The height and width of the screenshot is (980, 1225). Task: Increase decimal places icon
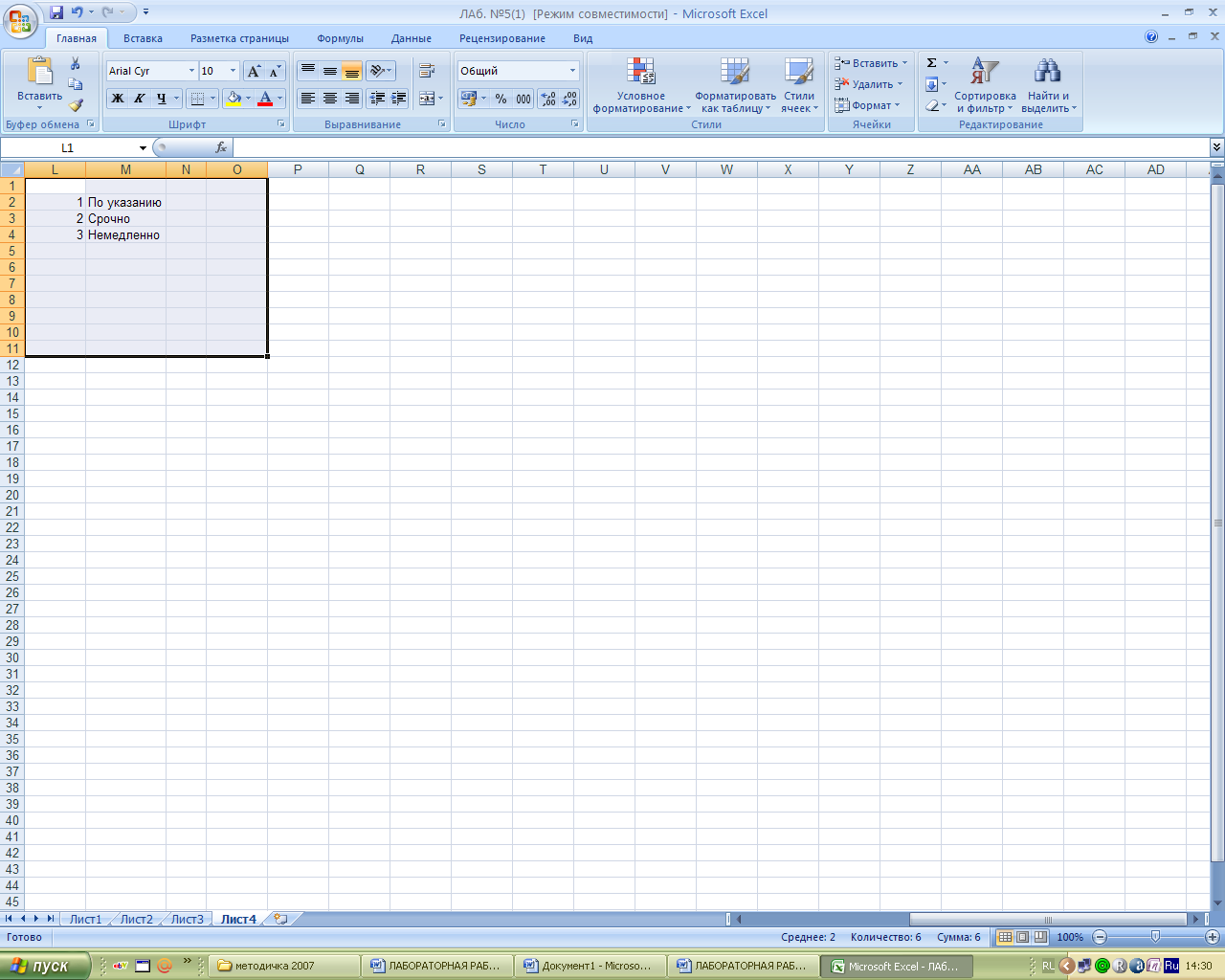pyautogui.click(x=548, y=99)
